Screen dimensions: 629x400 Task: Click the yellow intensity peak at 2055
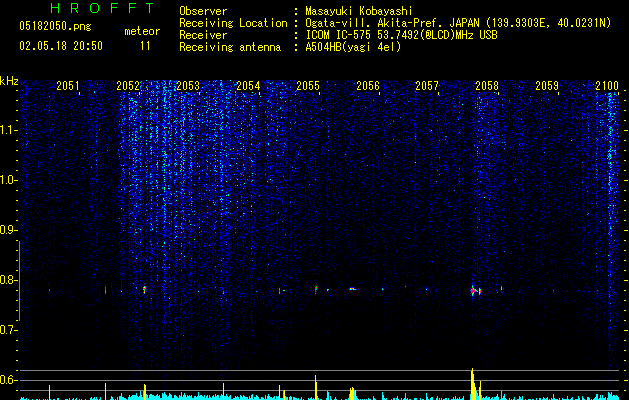pyautogui.click(x=316, y=387)
